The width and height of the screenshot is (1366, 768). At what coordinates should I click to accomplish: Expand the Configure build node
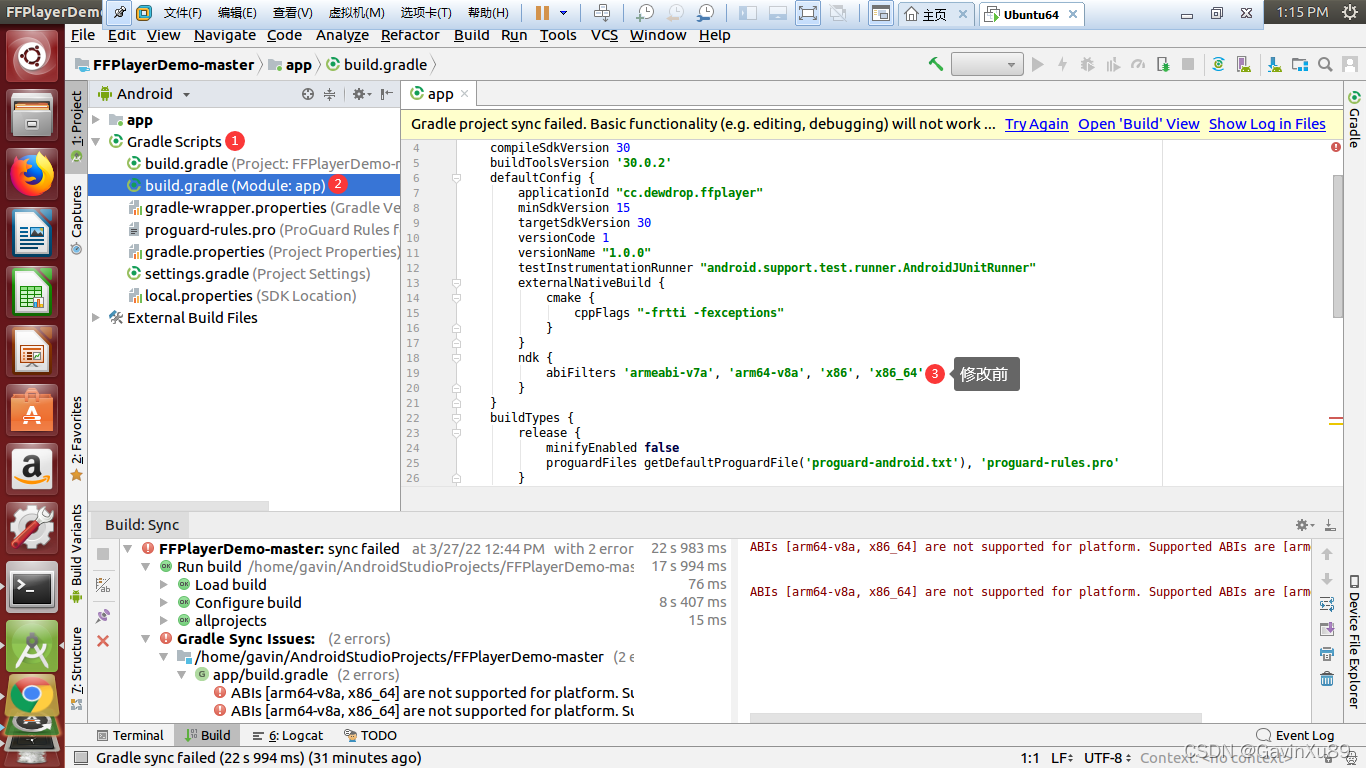click(164, 603)
